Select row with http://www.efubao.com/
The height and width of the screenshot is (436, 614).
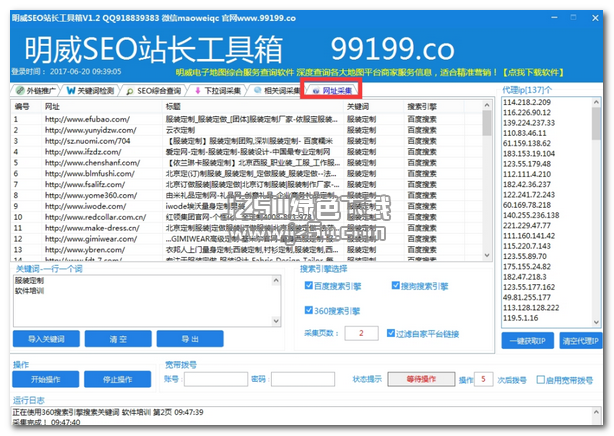[x=247, y=119]
